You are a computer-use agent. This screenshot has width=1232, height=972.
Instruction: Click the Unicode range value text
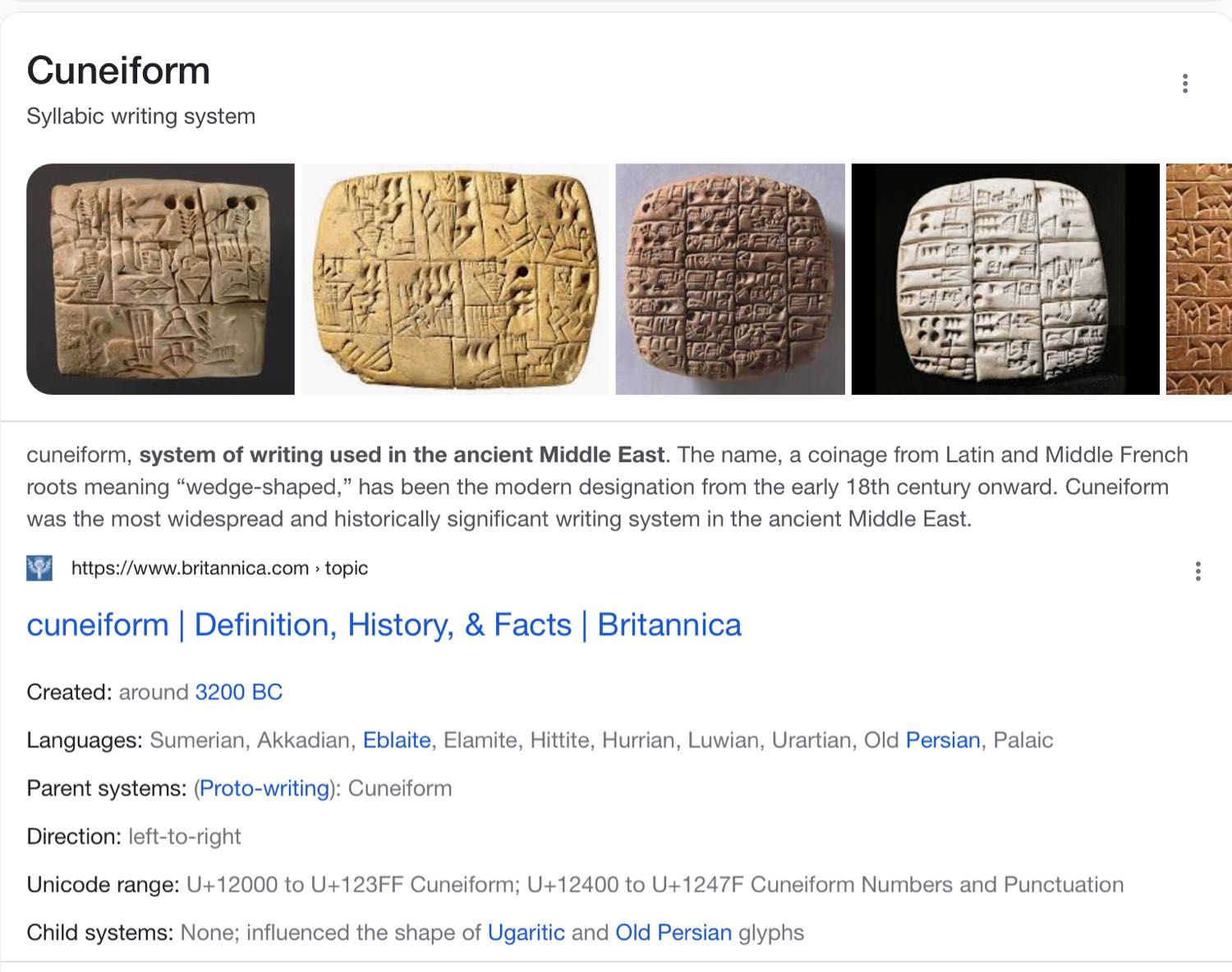[x=655, y=884]
